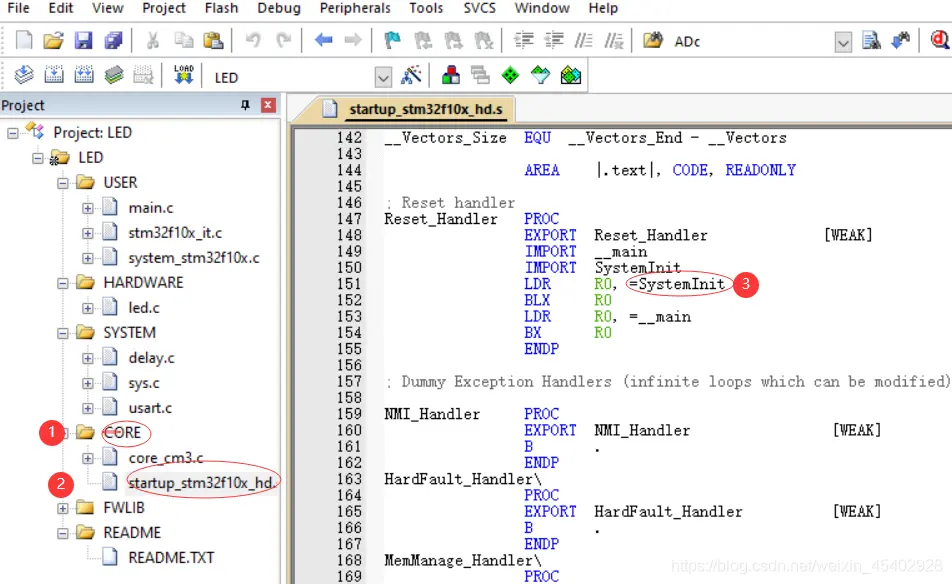Collapse the USER folder in project tree

point(63,183)
